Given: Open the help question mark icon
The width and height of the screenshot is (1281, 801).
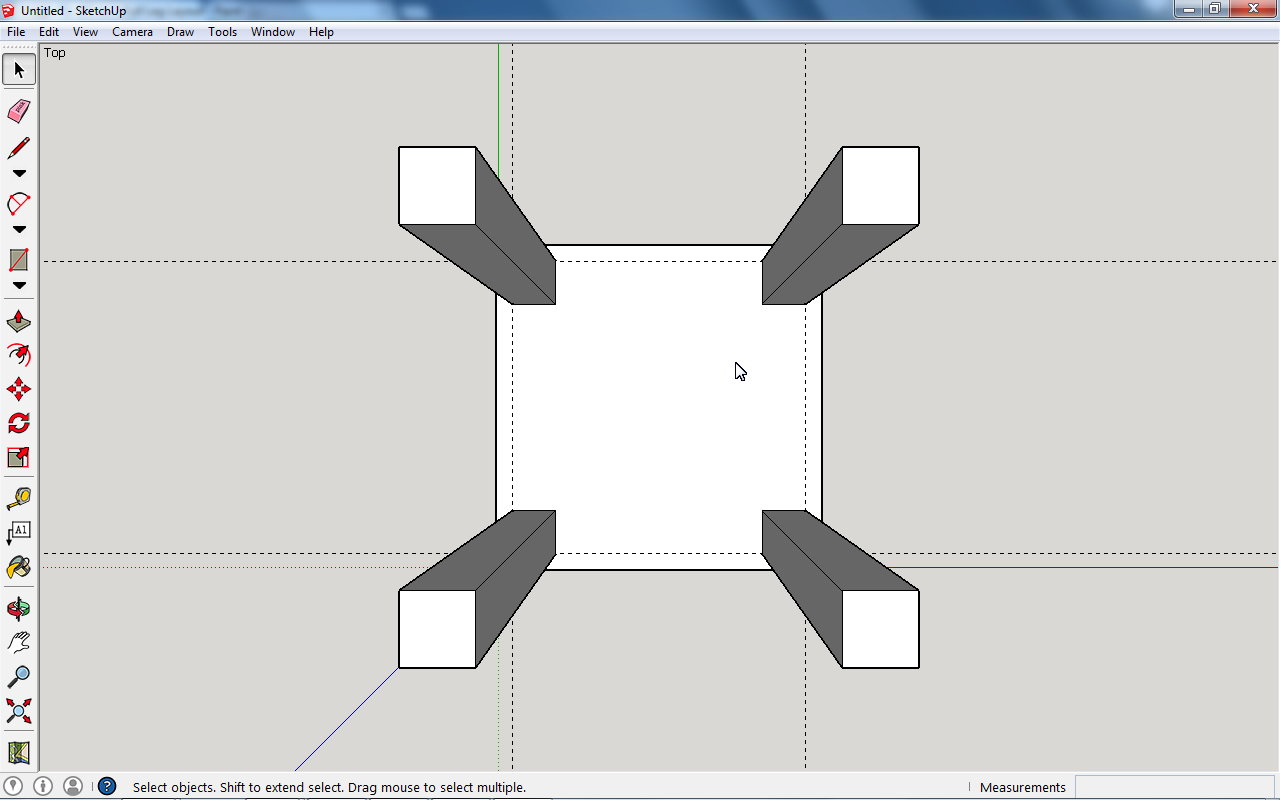Looking at the screenshot, I should [x=107, y=787].
